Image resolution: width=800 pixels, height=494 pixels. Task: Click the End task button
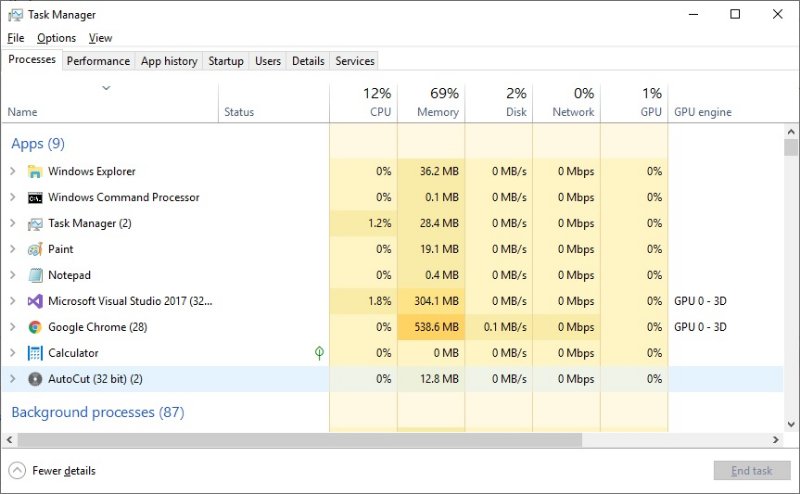point(752,471)
